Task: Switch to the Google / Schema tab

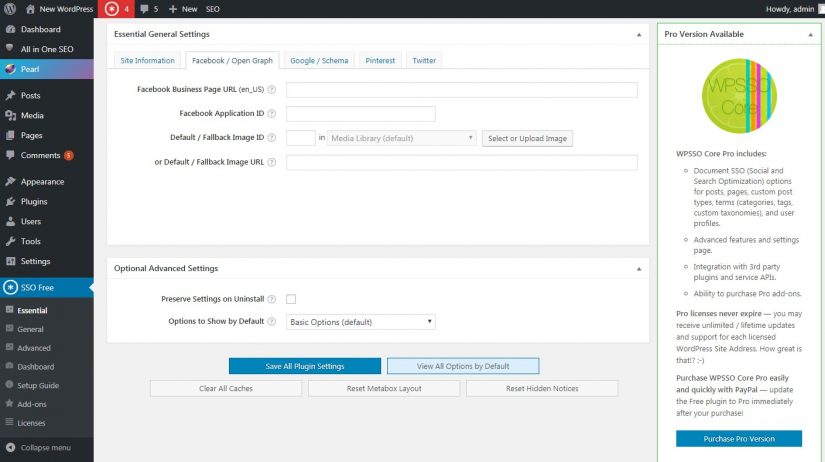Action: point(319,61)
